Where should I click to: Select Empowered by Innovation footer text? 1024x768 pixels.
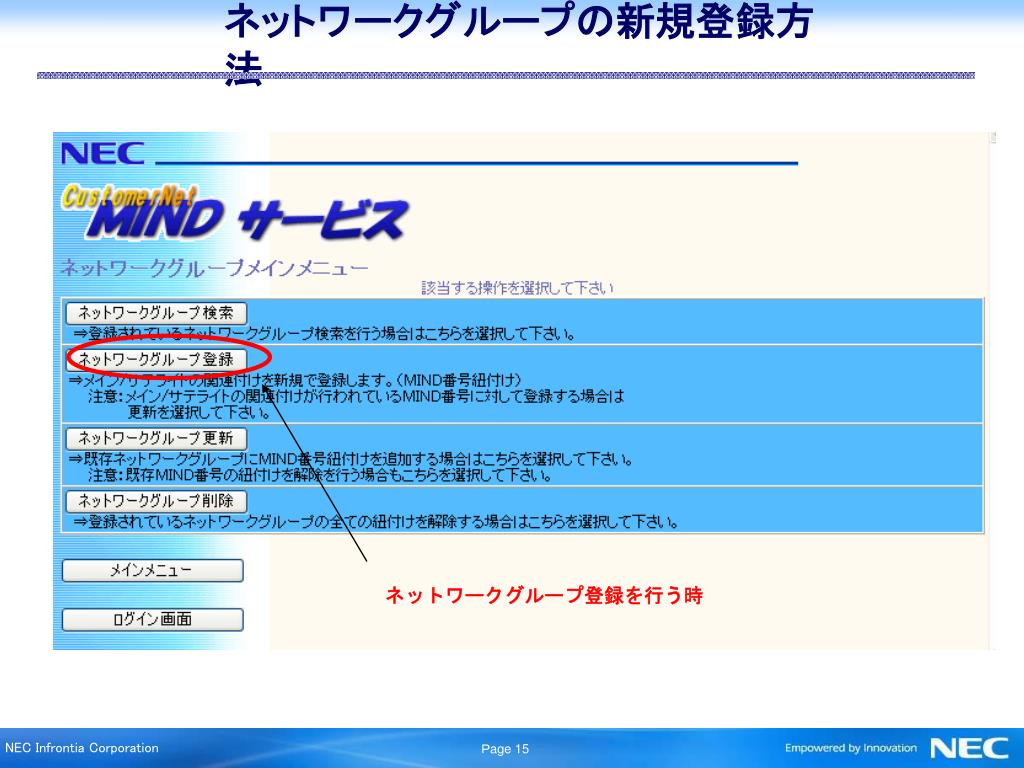pyautogui.click(x=851, y=748)
